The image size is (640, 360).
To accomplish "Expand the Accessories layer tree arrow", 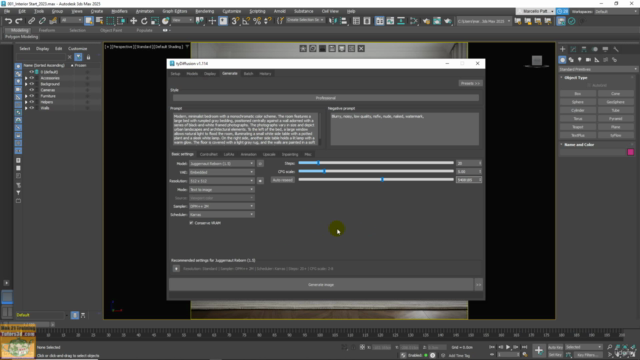I will tap(26, 78).
